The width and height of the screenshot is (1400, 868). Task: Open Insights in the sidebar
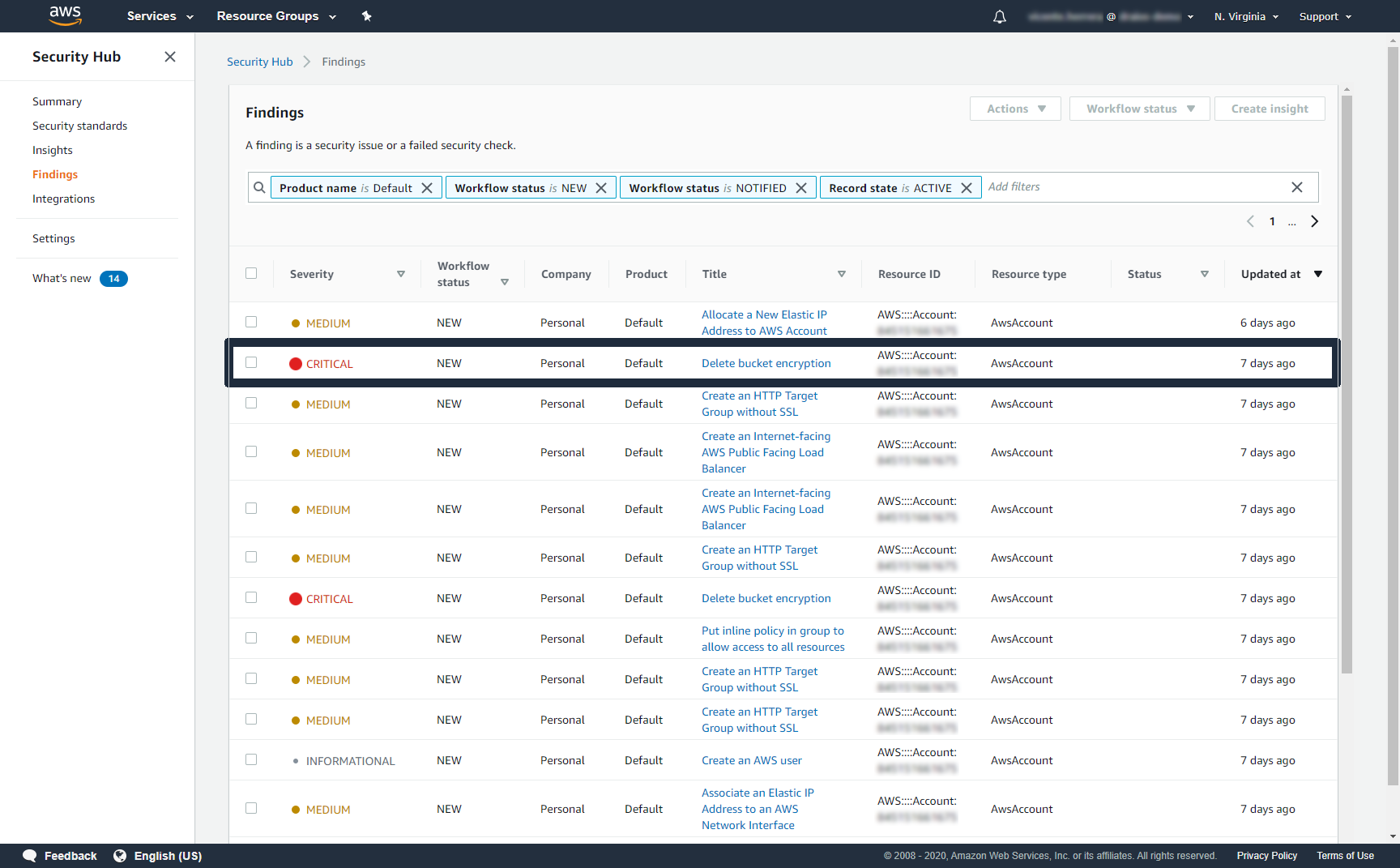click(53, 150)
